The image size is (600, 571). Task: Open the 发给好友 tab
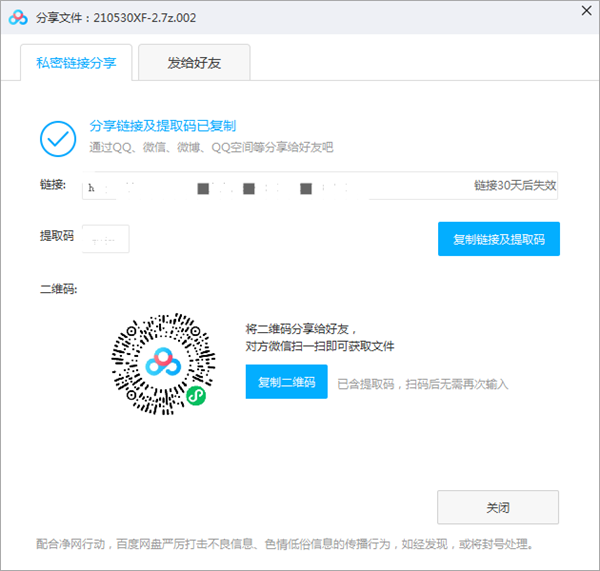(x=194, y=63)
